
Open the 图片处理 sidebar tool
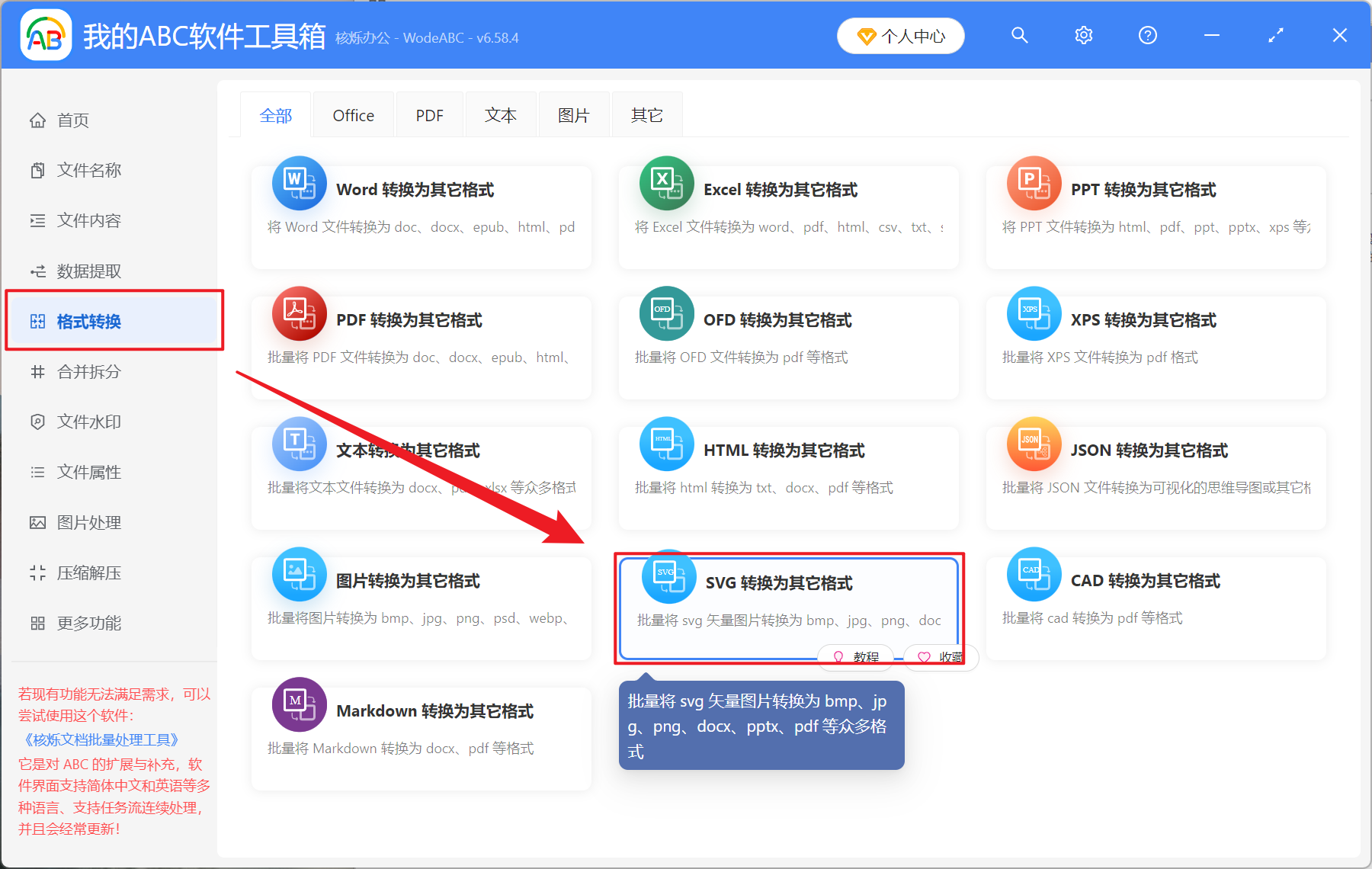[88, 522]
